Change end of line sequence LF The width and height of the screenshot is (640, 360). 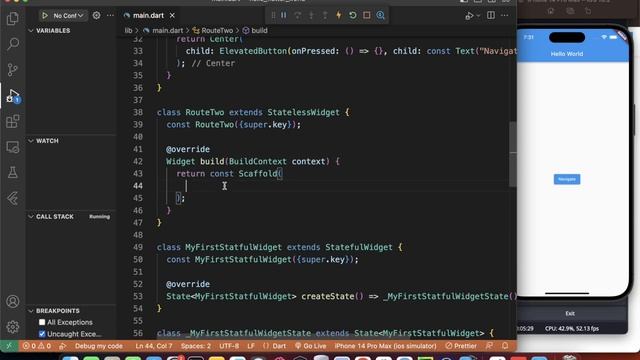[251, 346]
